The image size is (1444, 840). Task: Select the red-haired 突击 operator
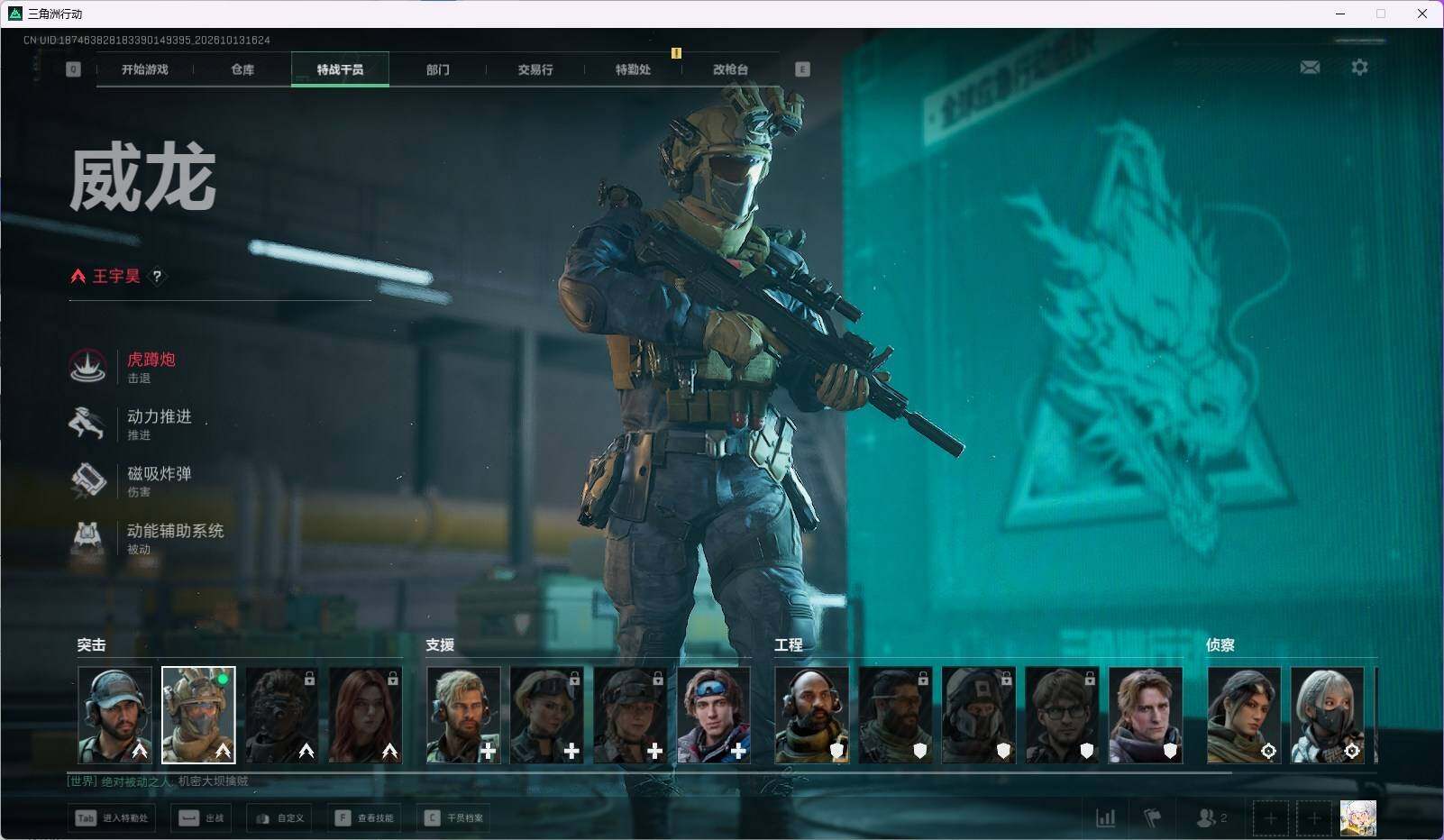click(x=365, y=715)
